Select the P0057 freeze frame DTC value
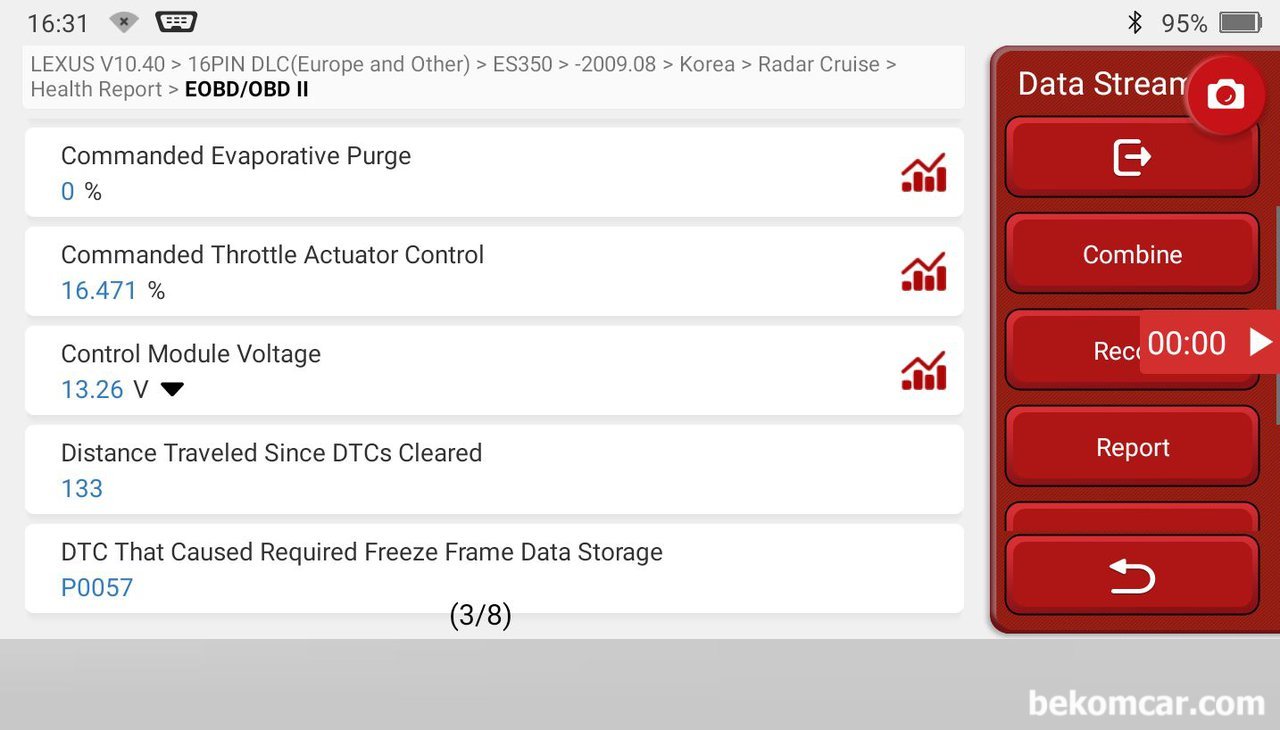The height and width of the screenshot is (730, 1280). [97, 587]
